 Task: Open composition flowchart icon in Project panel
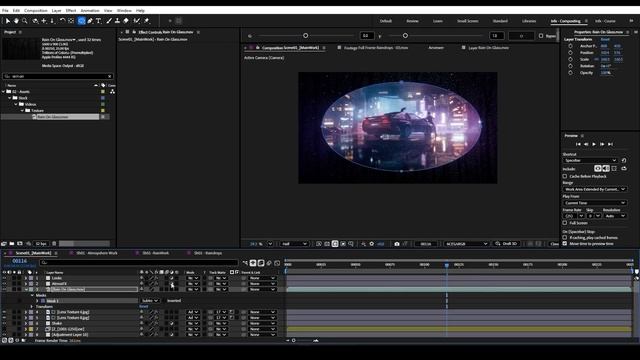pos(112,92)
